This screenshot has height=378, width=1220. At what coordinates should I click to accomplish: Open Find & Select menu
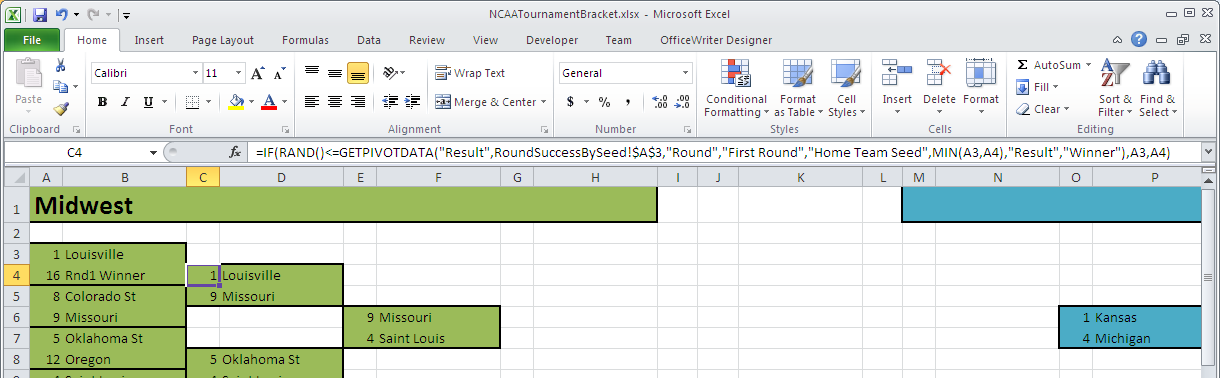(1157, 88)
